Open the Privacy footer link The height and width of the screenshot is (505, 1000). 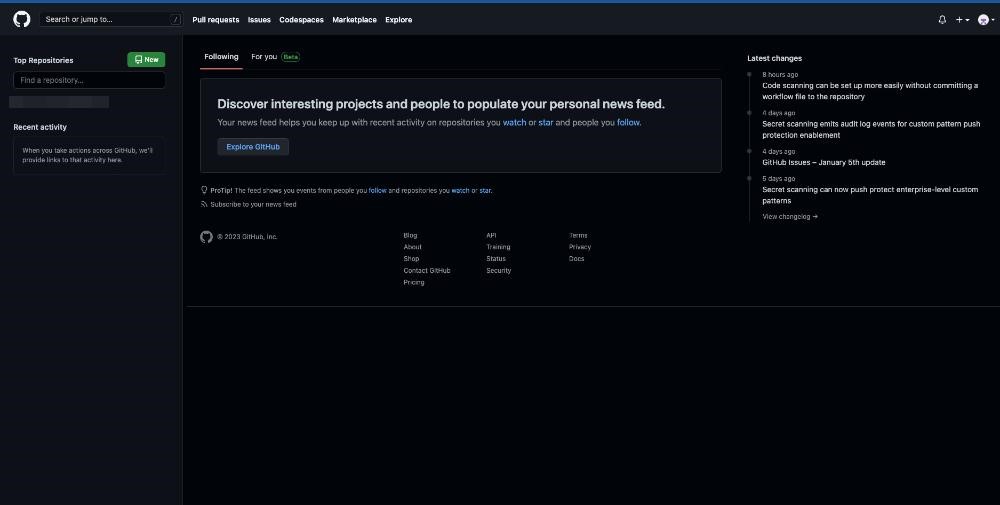click(580, 247)
